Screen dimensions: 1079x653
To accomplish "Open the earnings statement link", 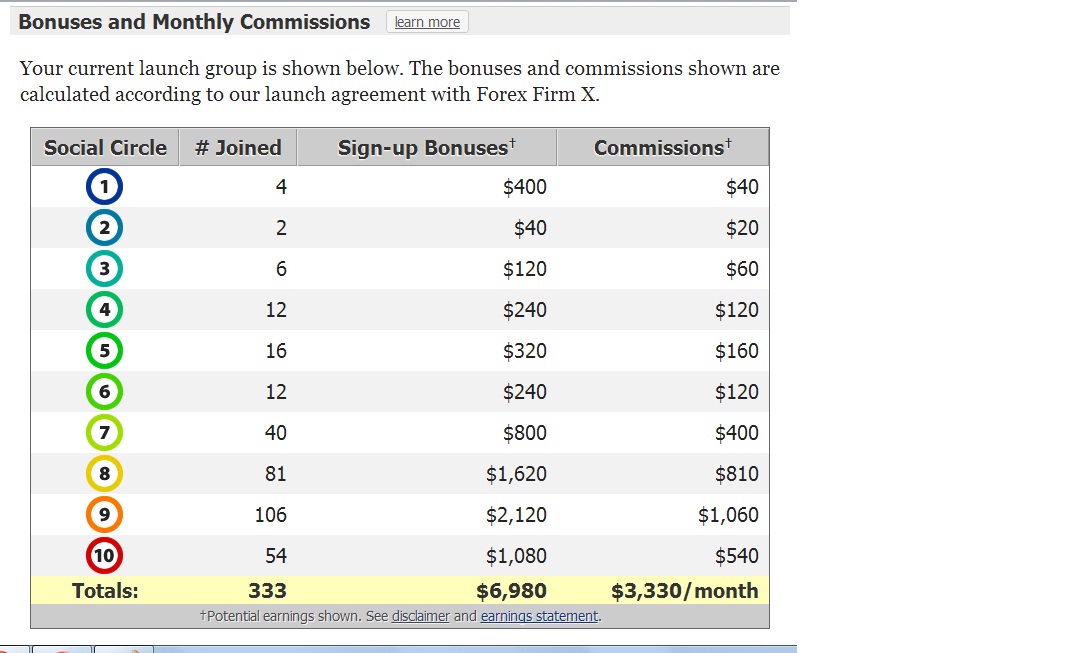I will click(x=539, y=617).
